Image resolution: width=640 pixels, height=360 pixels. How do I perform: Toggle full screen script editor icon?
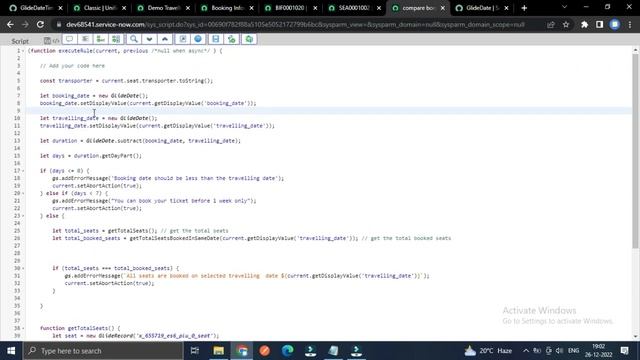(182, 39)
